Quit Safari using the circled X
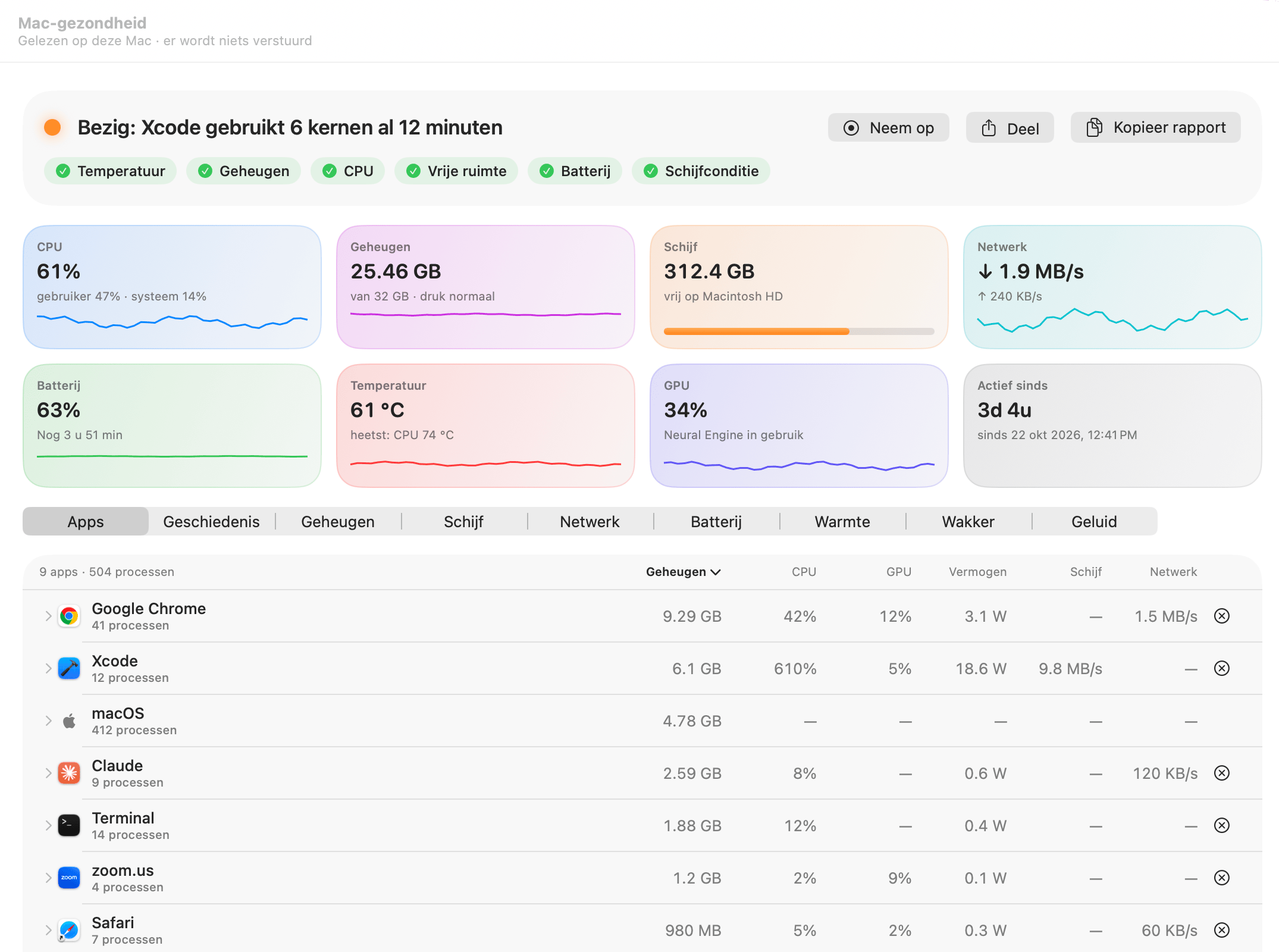Screen dimensions: 1279x952 tap(1222, 930)
